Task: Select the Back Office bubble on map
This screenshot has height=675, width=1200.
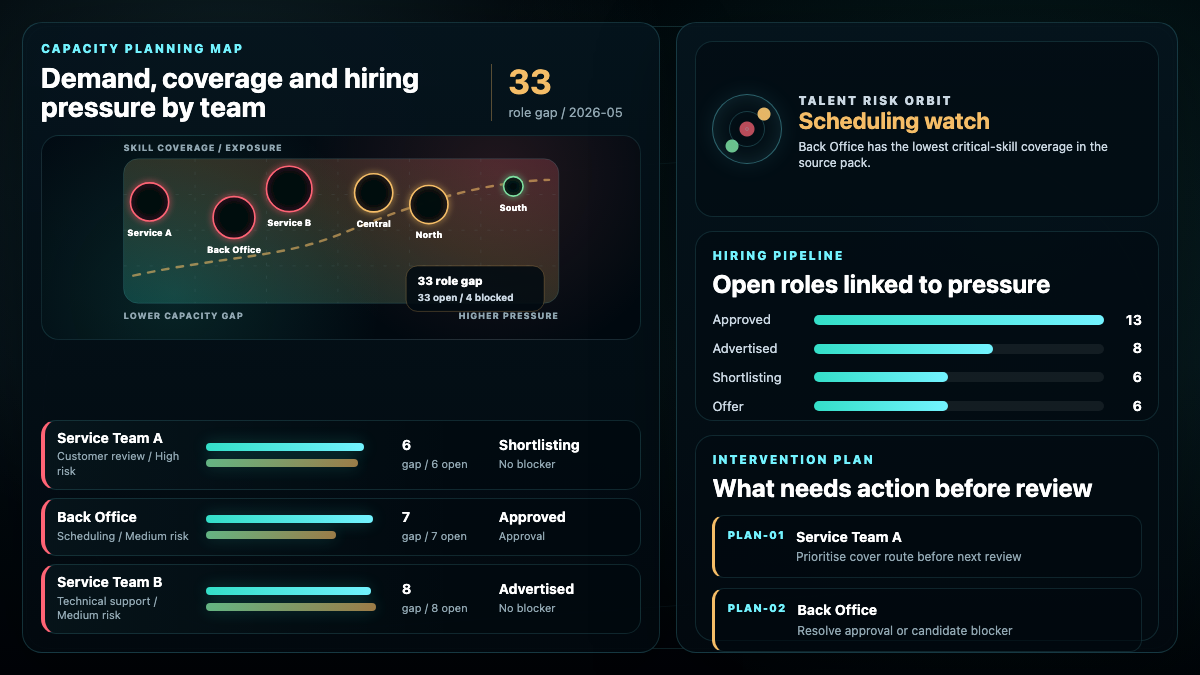Action: (234, 218)
